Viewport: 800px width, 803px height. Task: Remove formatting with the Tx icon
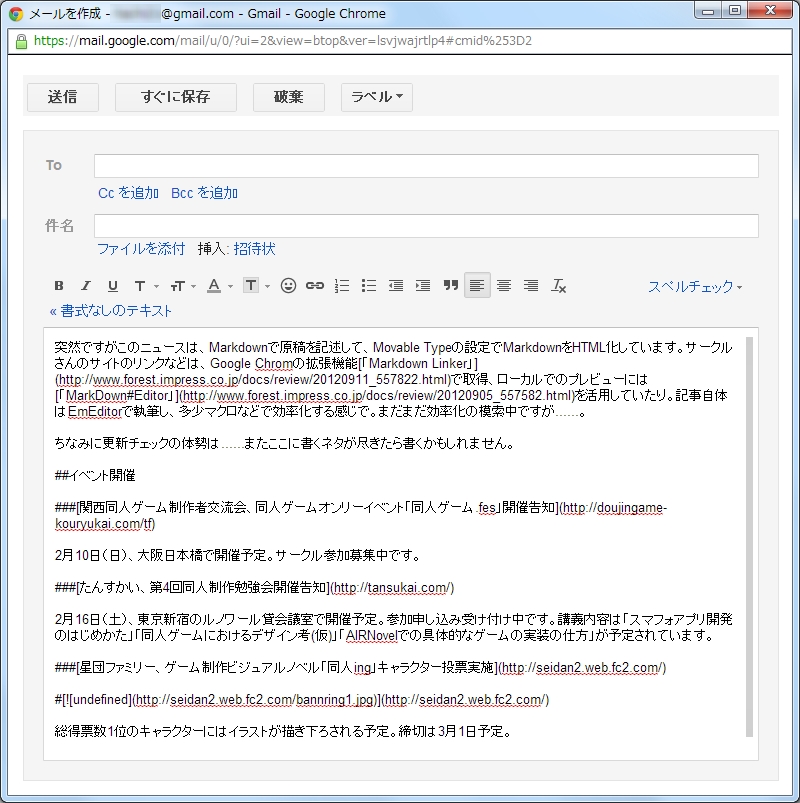point(559,285)
